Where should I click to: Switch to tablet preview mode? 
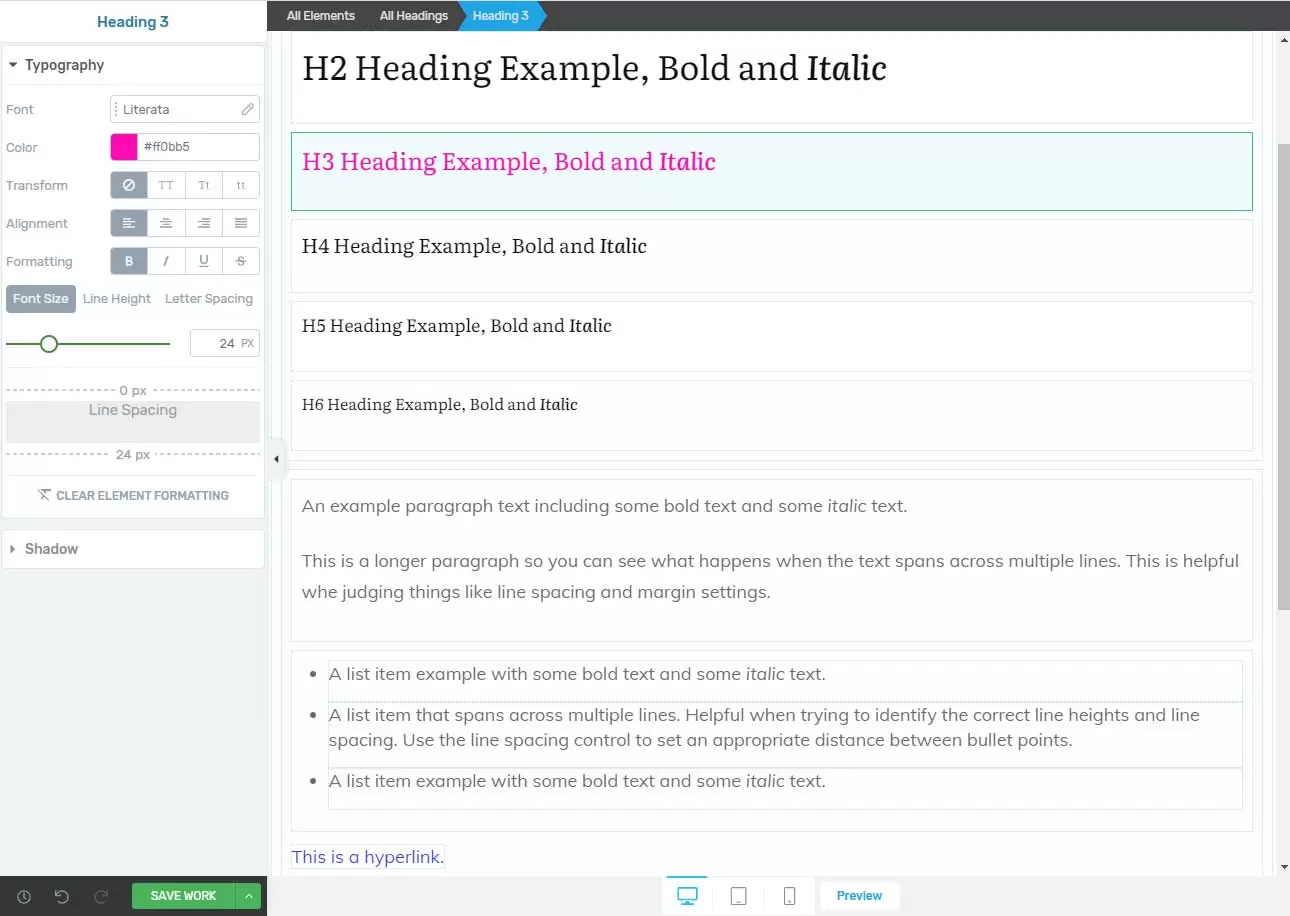point(738,895)
